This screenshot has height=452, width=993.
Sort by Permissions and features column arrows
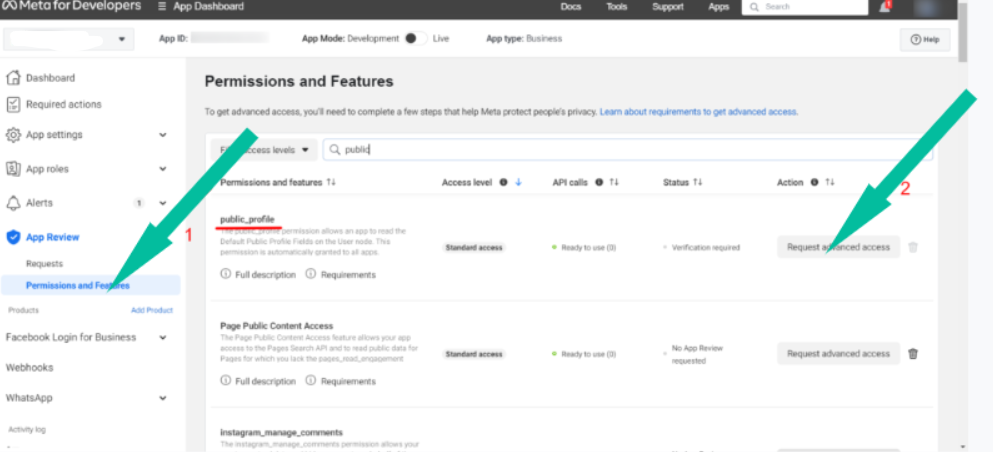tap(331, 182)
